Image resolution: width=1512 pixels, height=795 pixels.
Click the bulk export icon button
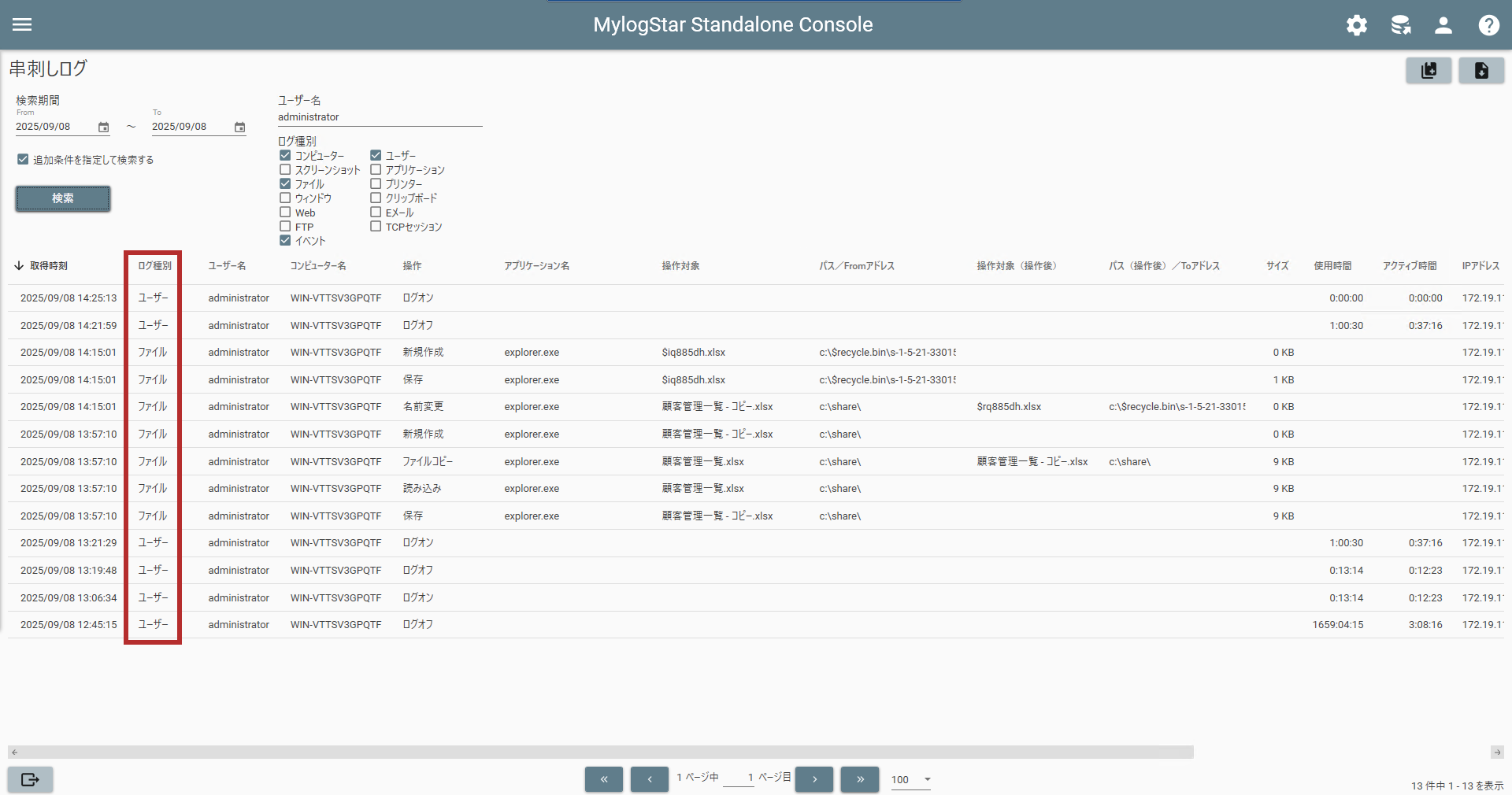click(x=1429, y=71)
